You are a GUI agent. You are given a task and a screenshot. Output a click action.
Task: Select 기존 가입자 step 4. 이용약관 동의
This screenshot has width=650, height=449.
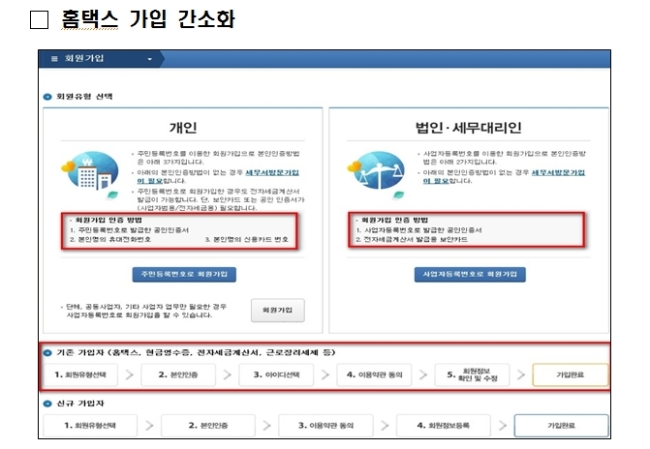click(x=374, y=375)
